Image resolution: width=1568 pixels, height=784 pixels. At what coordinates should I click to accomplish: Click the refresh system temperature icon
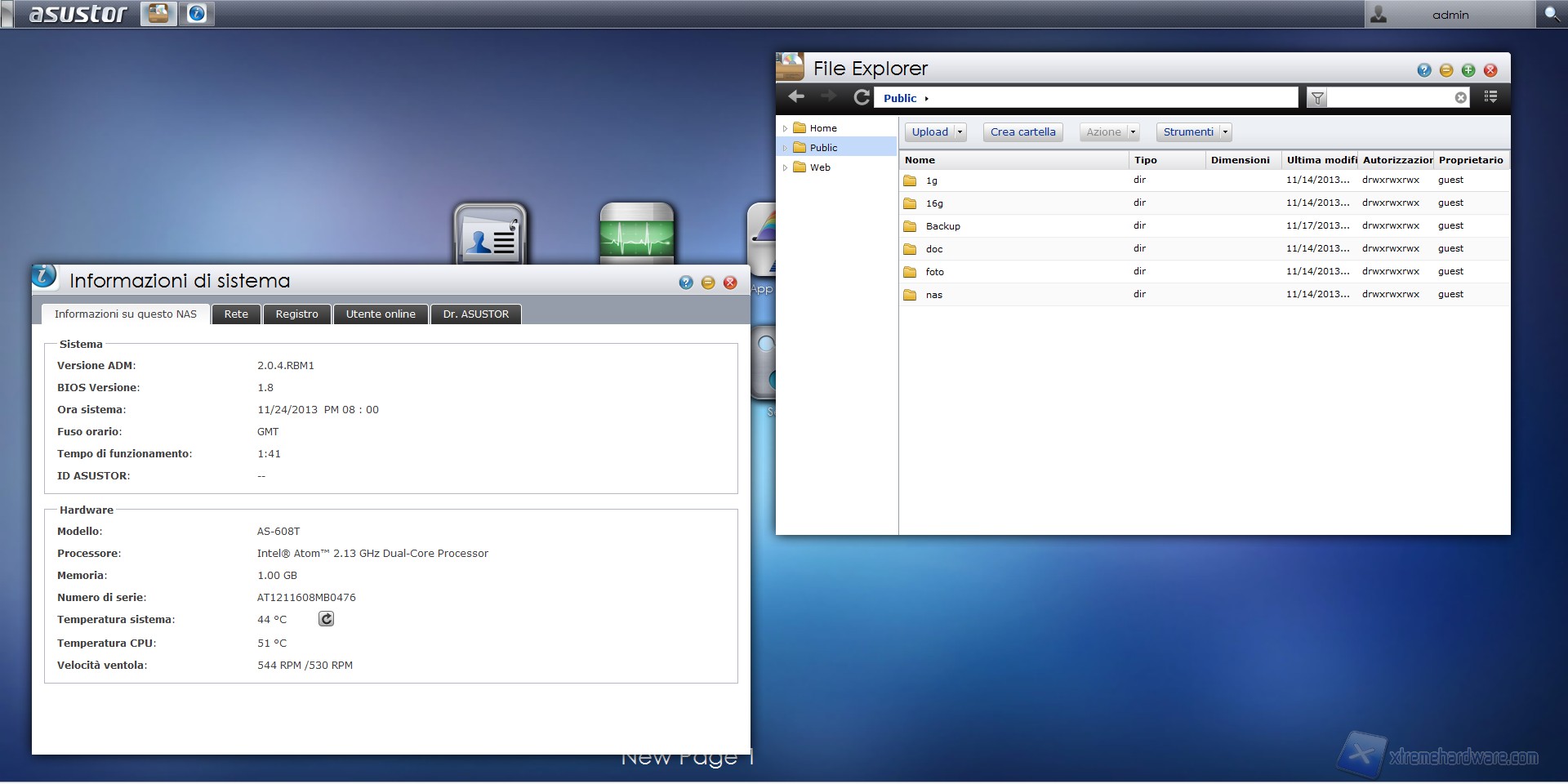click(x=326, y=619)
